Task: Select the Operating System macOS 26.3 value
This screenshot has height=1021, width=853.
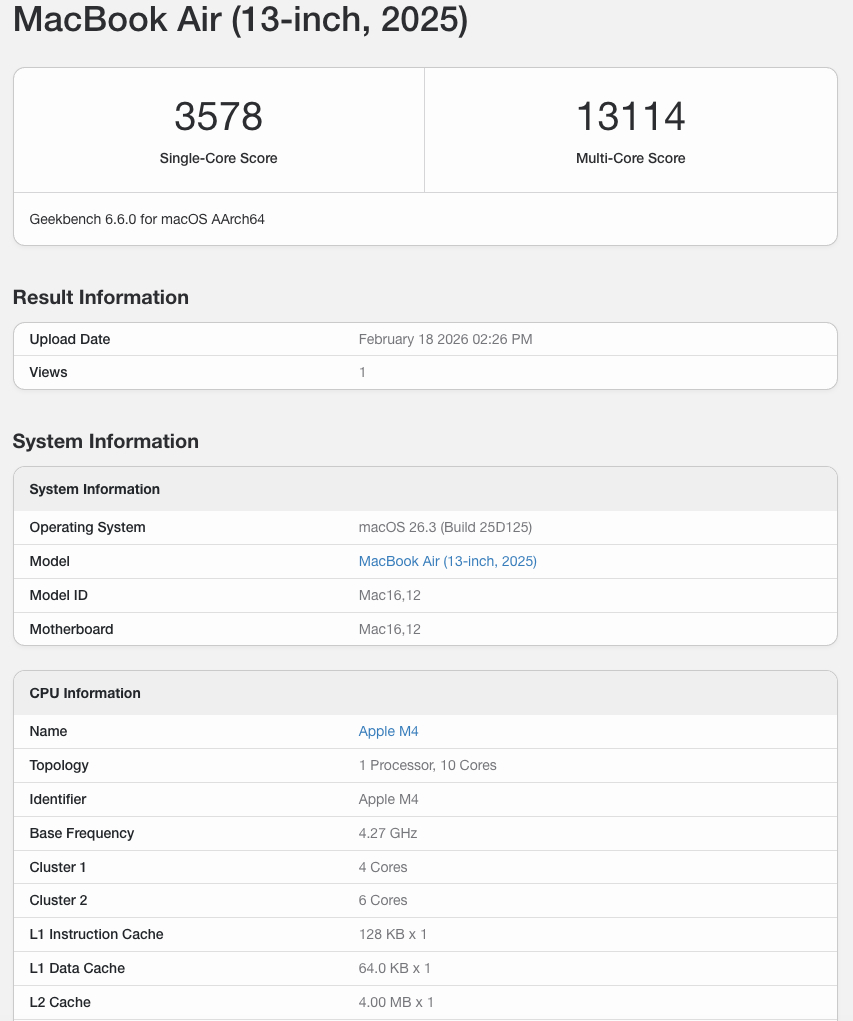Action: coord(446,527)
